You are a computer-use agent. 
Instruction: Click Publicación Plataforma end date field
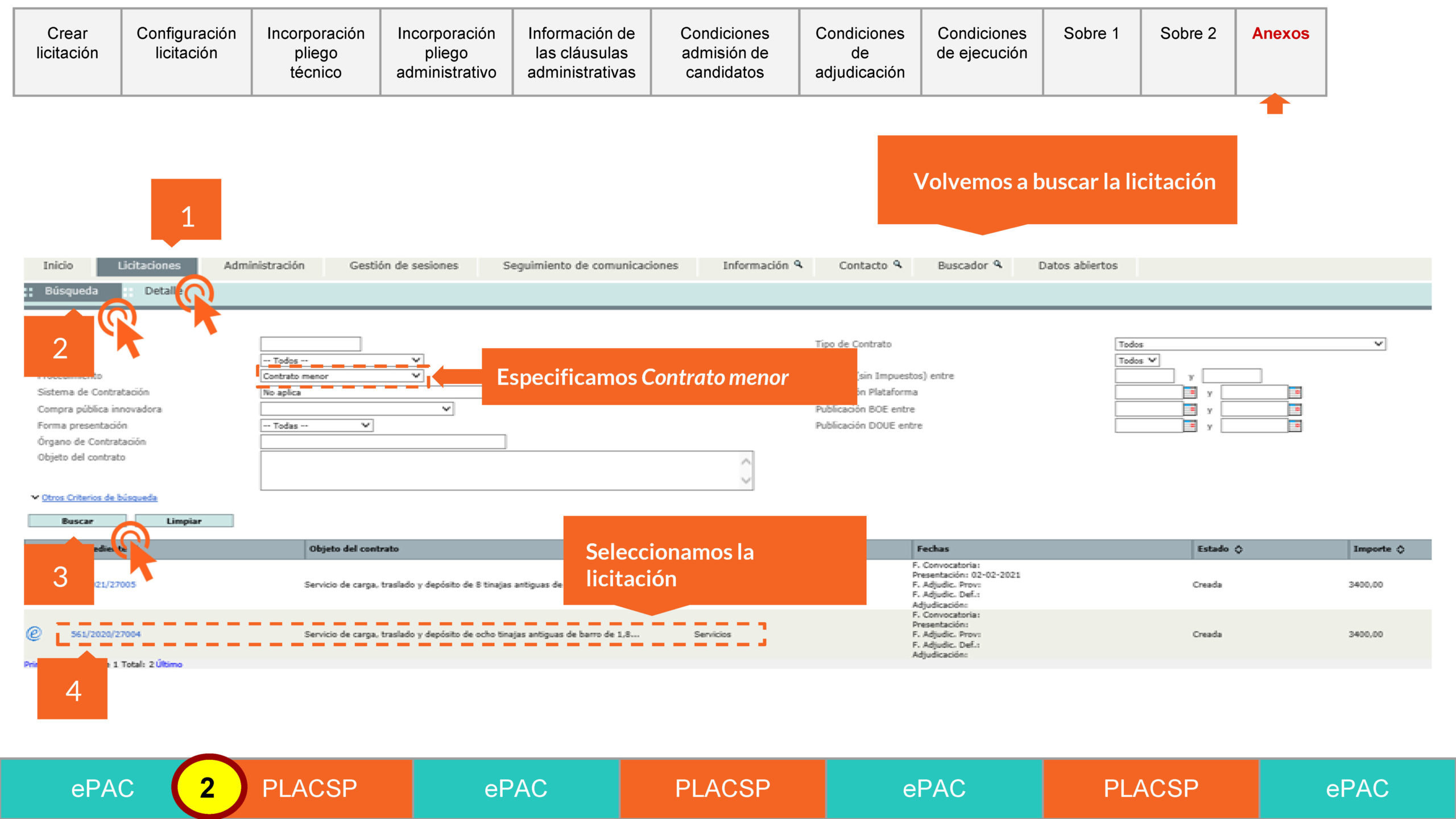tap(1255, 392)
